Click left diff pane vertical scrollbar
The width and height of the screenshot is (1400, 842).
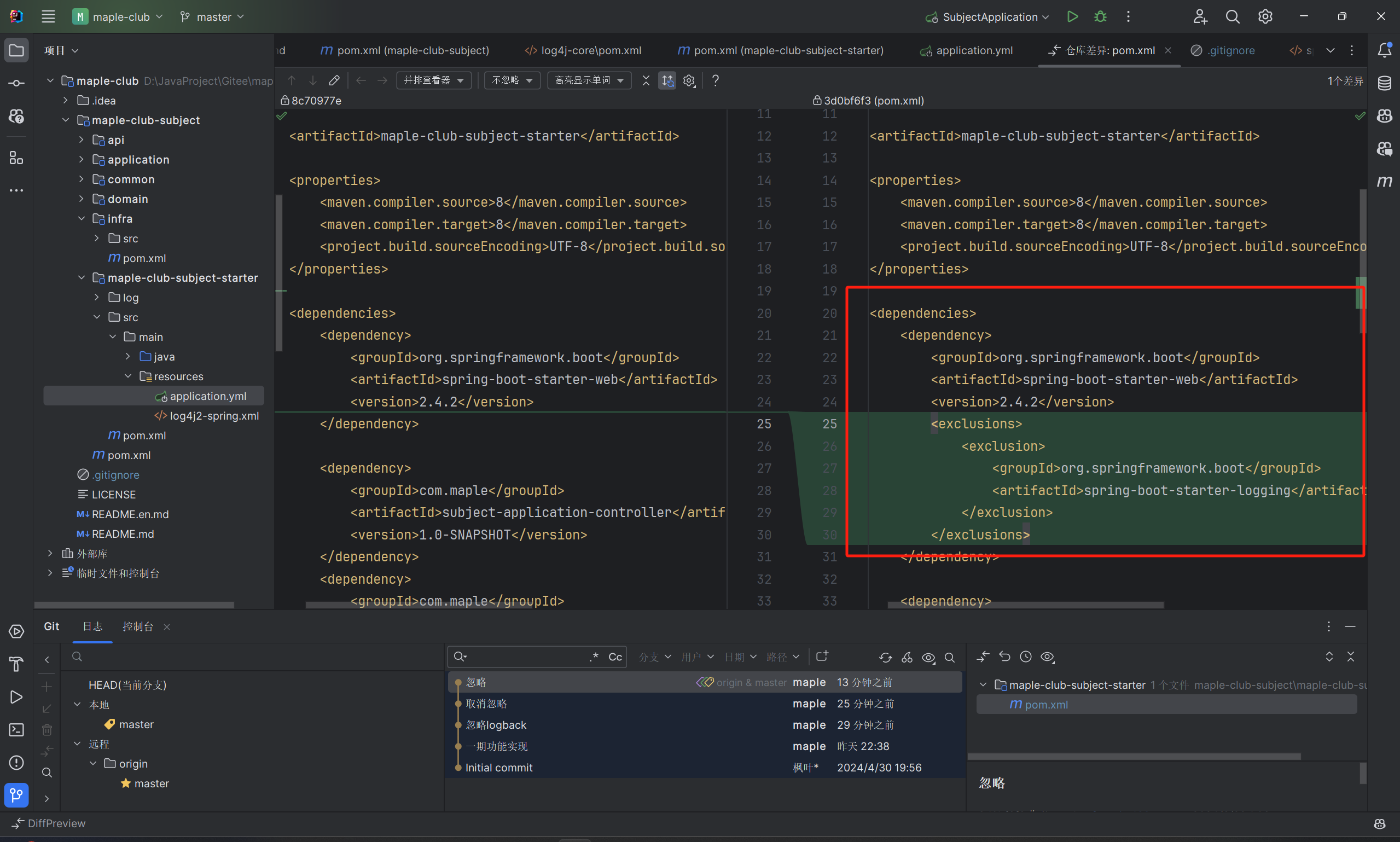point(279,272)
